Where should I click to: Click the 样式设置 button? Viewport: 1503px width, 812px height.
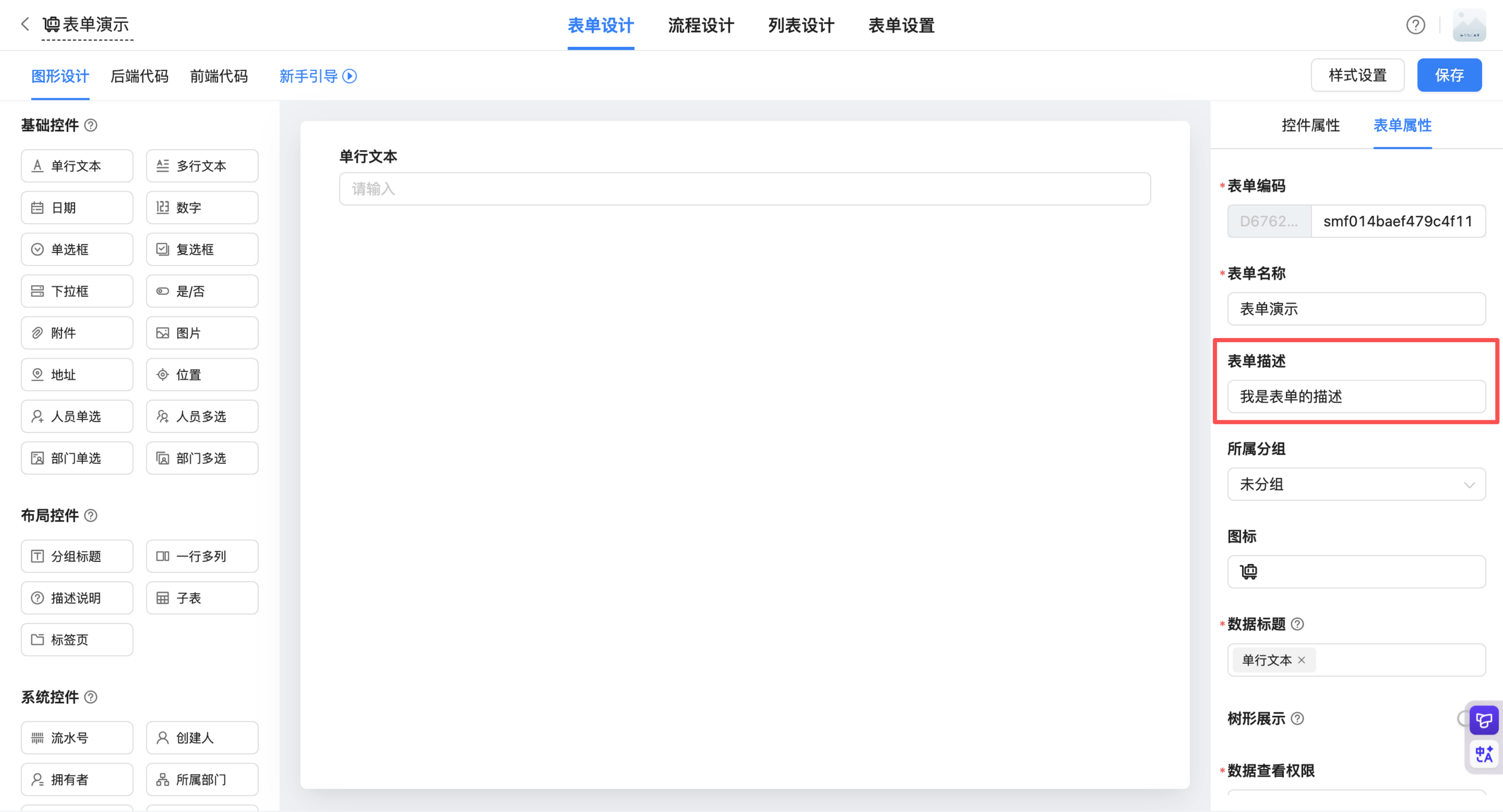tap(1357, 75)
